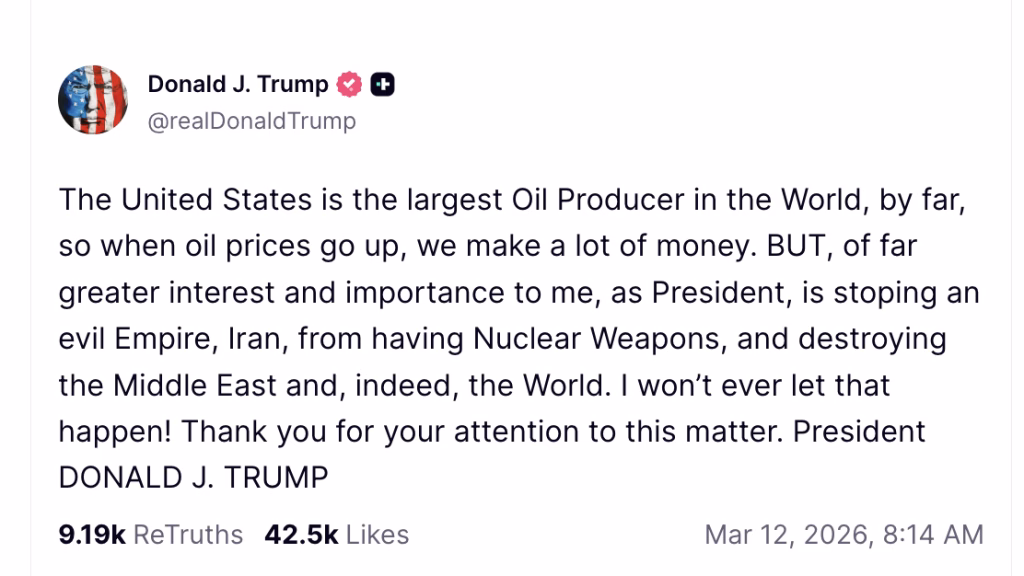This screenshot has width=1024, height=576.
Task: Open the @realDonaldTrump handle link
Action: click(251, 121)
